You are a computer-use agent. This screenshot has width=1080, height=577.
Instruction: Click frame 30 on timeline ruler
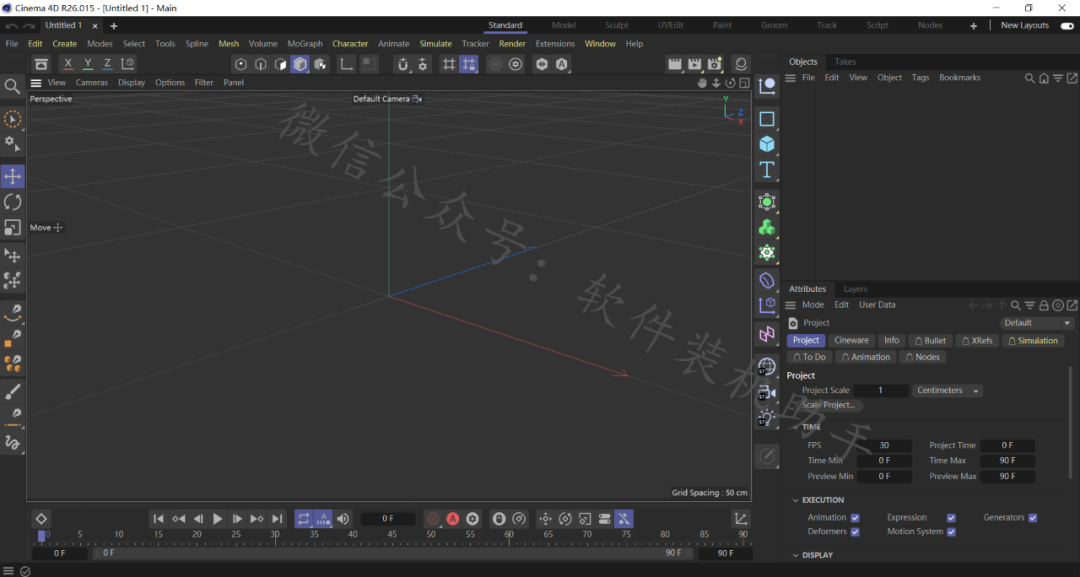(x=275, y=535)
